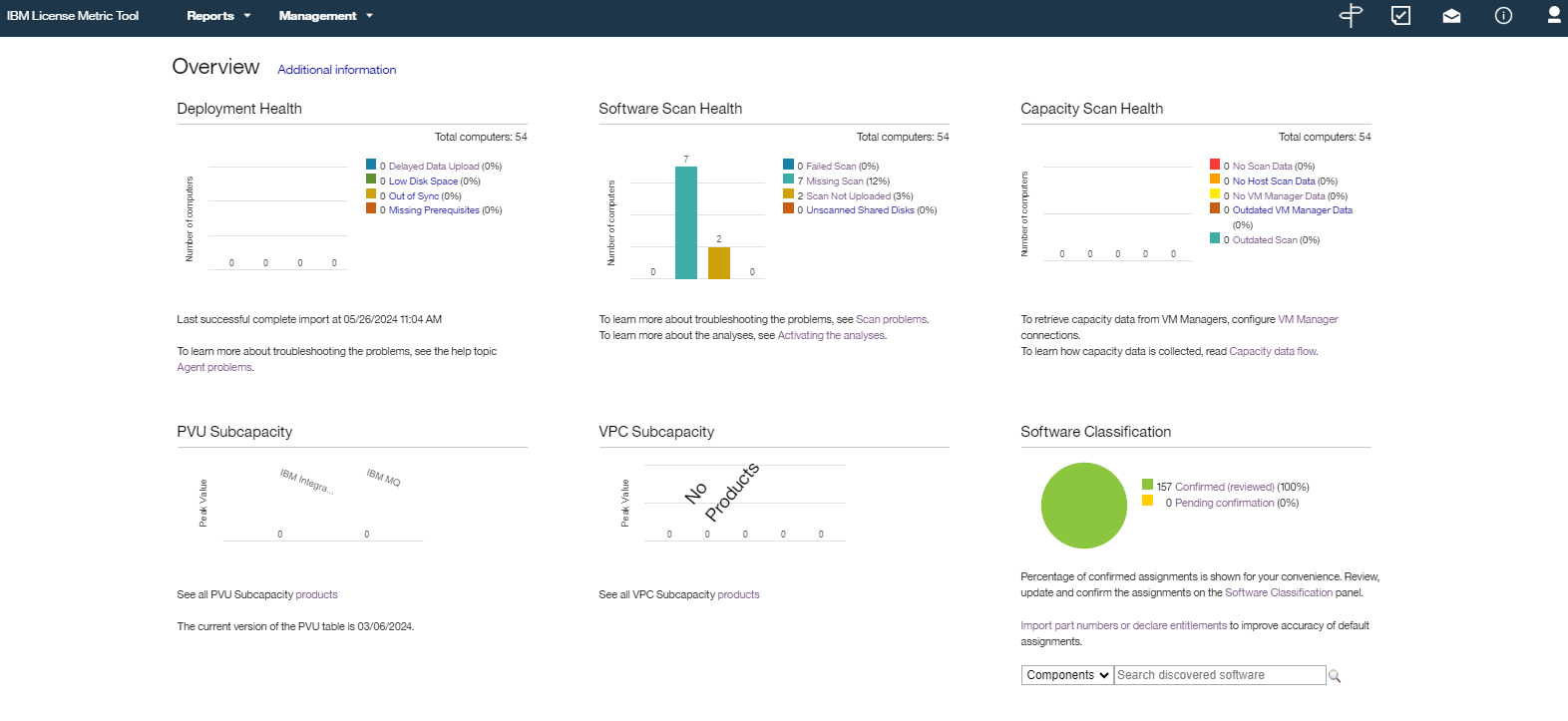
Task: Click Software Scan Health panel heading
Action: (670, 109)
